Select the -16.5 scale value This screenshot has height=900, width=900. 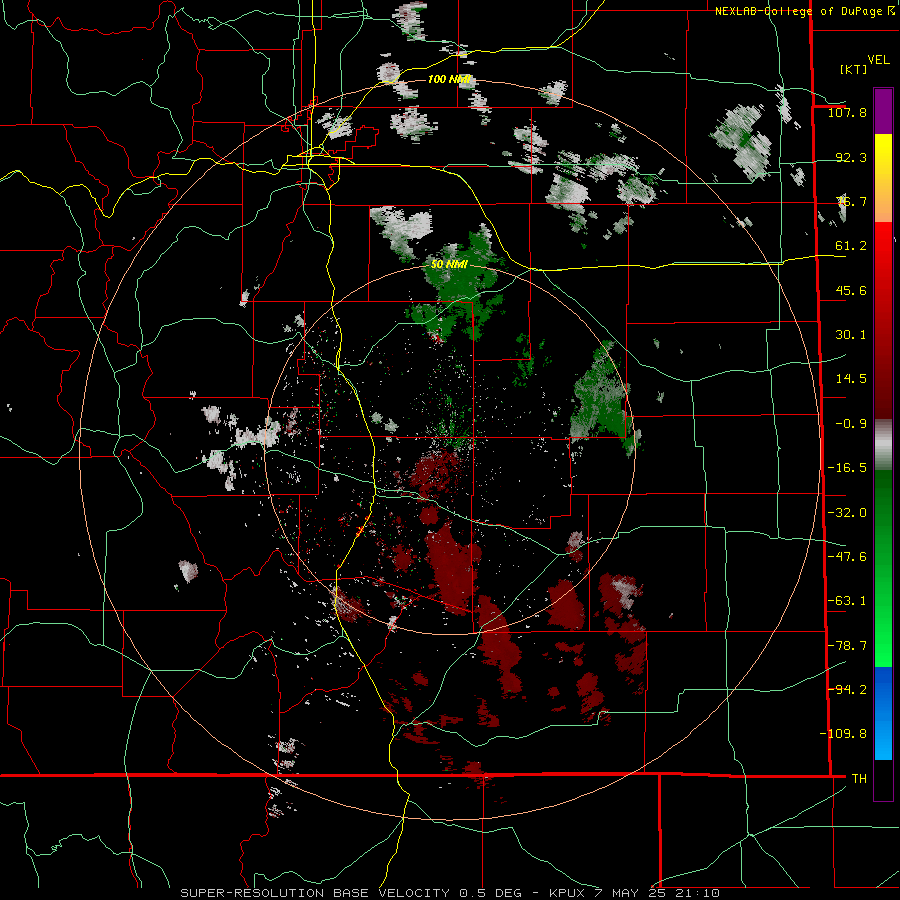pos(847,468)
